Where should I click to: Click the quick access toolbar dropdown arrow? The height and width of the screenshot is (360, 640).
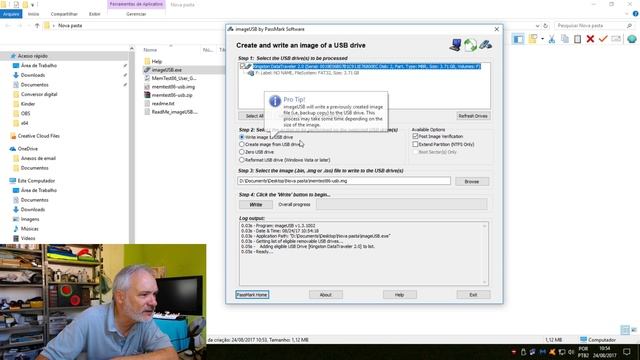[x=33, y=4]
